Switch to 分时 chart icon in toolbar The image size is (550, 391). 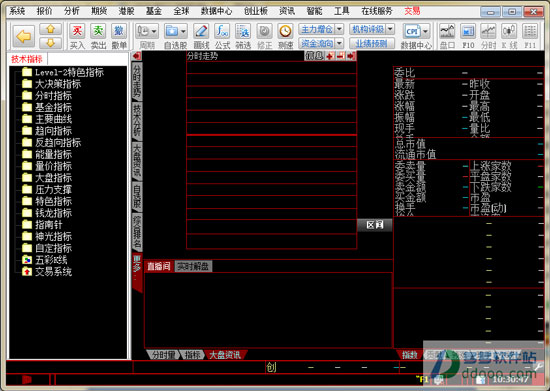pos(488,32)
